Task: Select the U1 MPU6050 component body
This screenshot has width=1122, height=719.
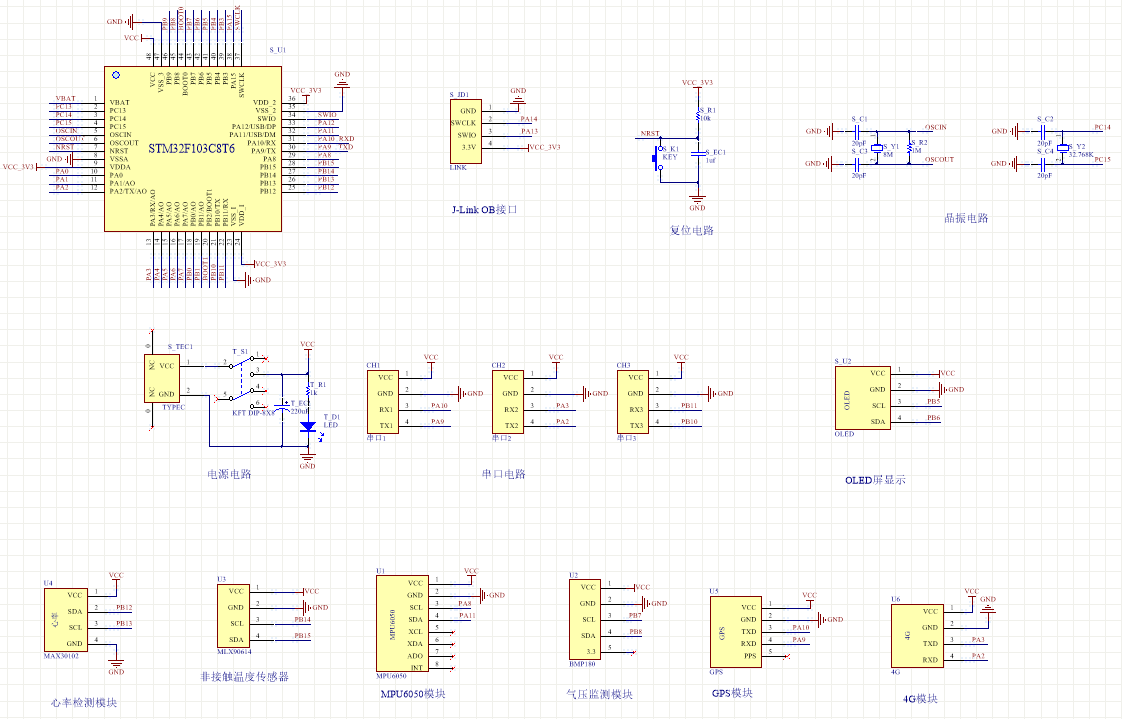Action: pos(402,624)
